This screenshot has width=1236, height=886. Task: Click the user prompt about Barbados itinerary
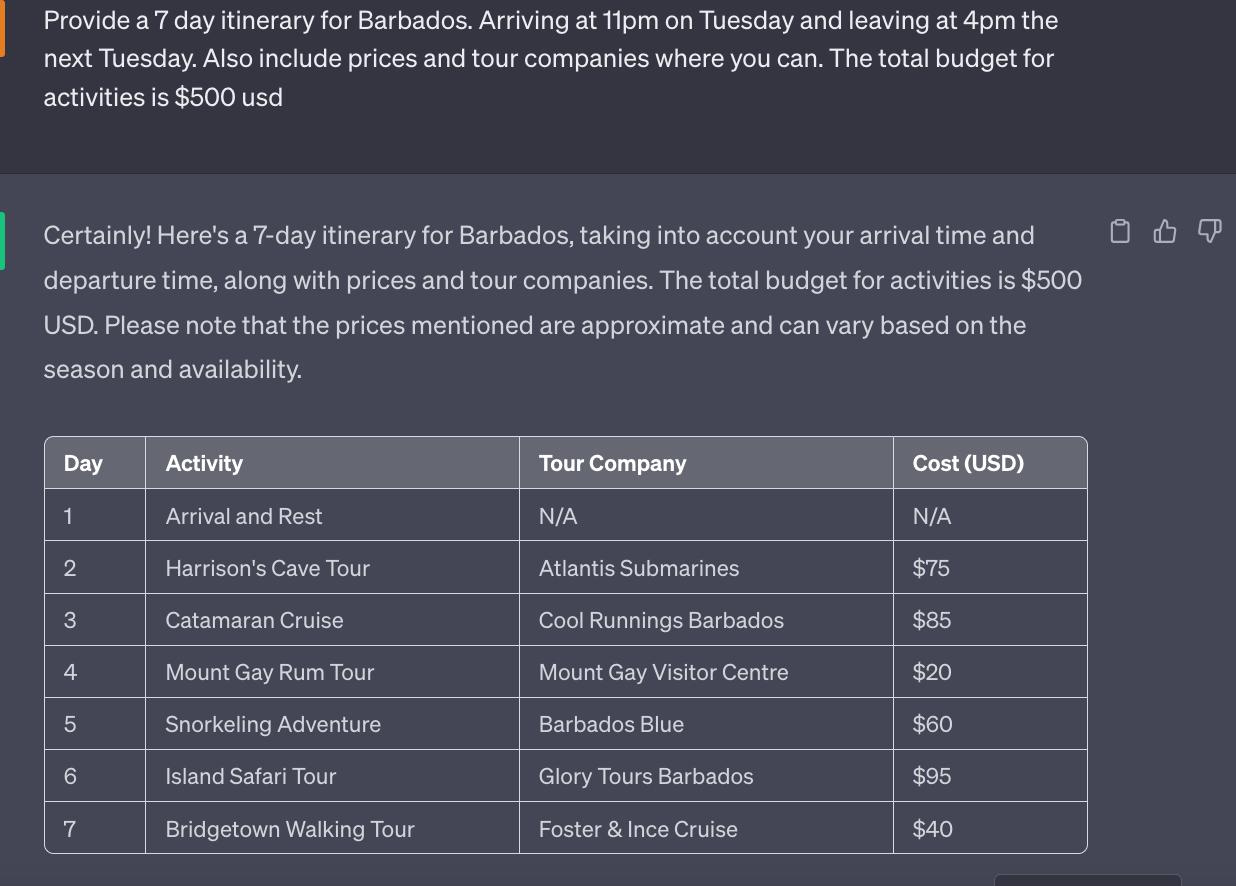(550, 58)
